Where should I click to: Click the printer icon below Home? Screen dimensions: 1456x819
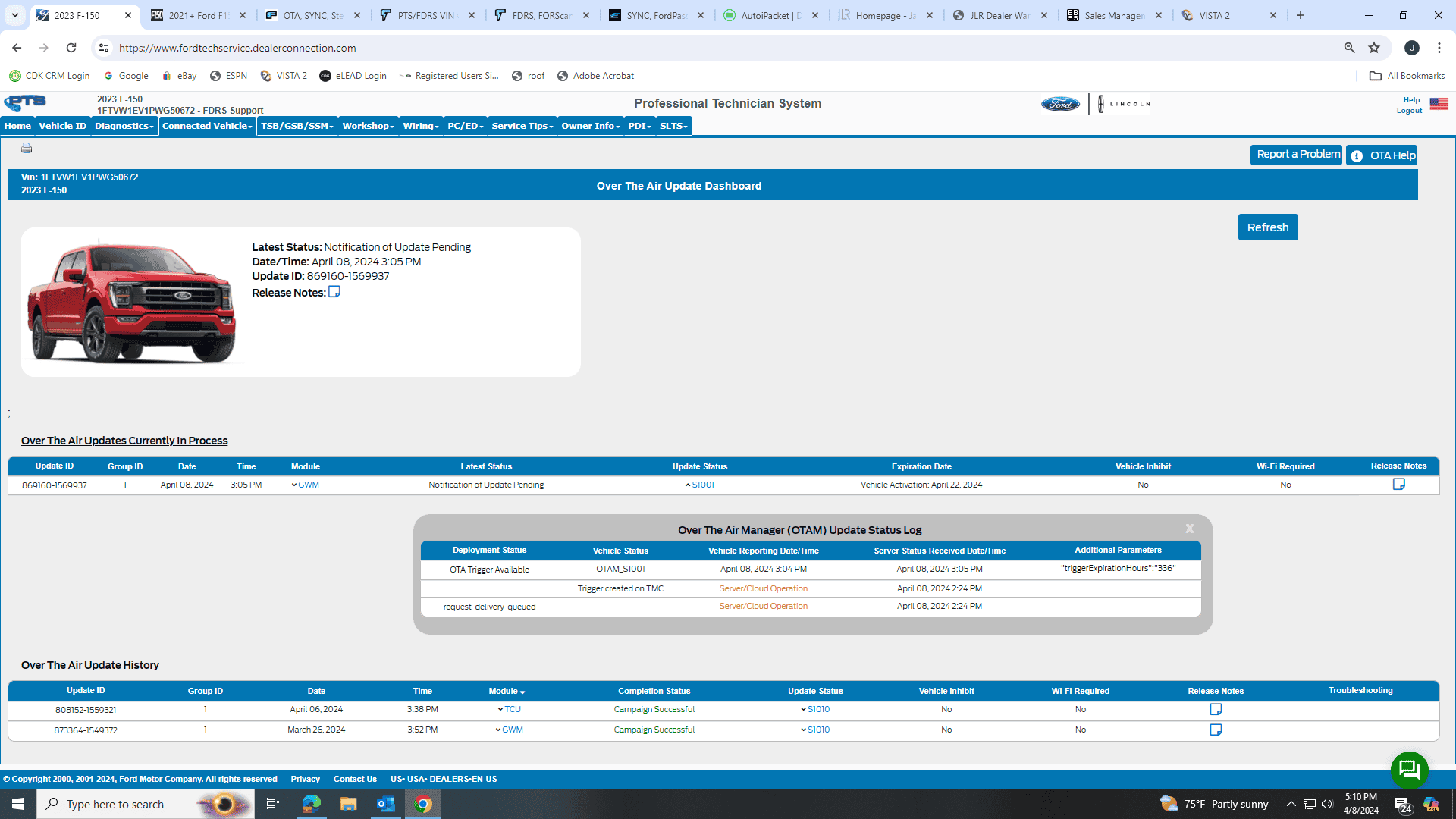point(27,148)
